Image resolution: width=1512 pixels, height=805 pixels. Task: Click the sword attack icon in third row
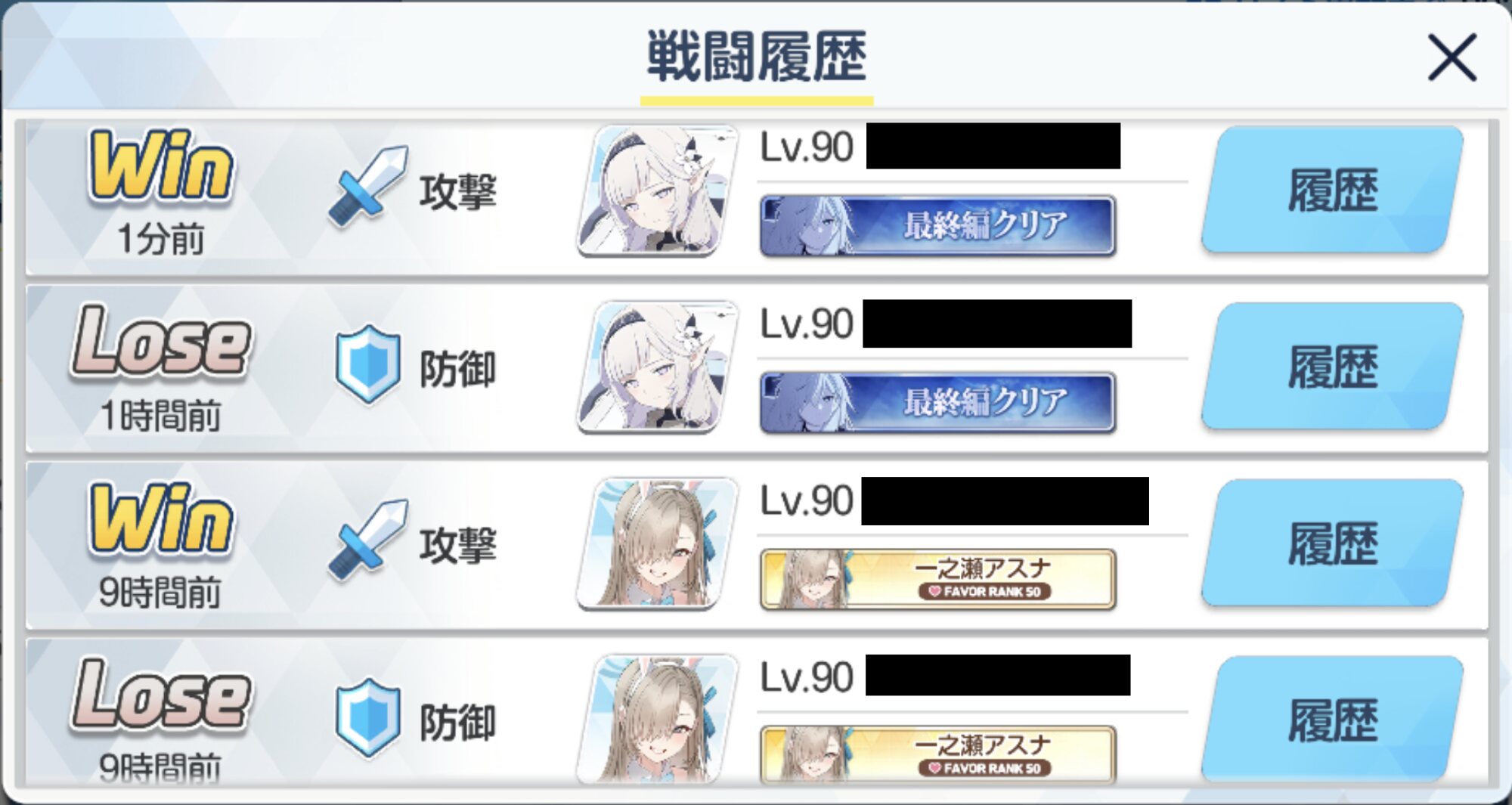coord(368,540)
